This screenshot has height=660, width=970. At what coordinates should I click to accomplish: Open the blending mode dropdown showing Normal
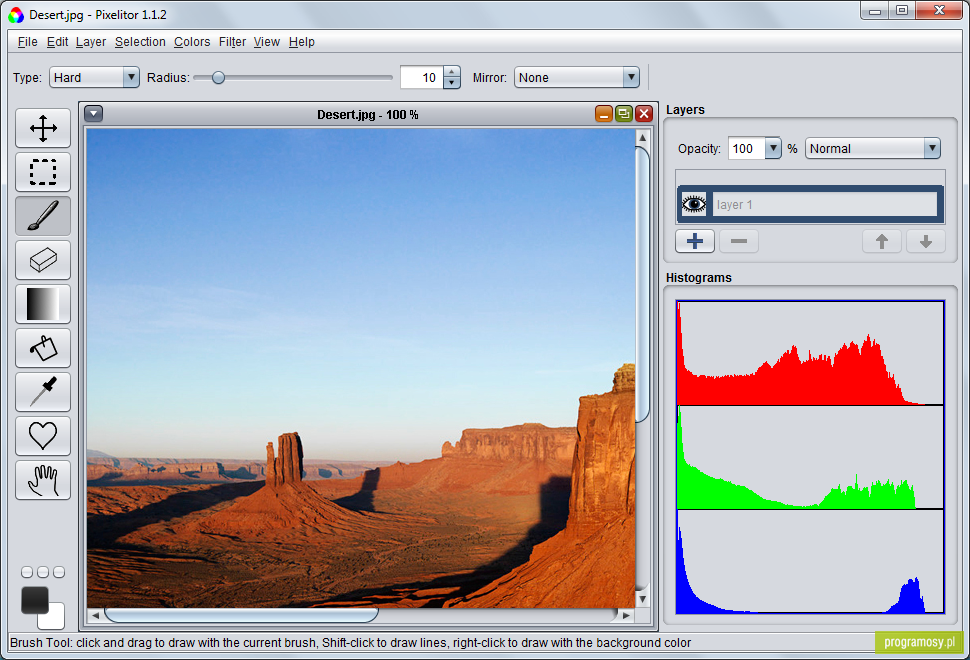(872, 148)
